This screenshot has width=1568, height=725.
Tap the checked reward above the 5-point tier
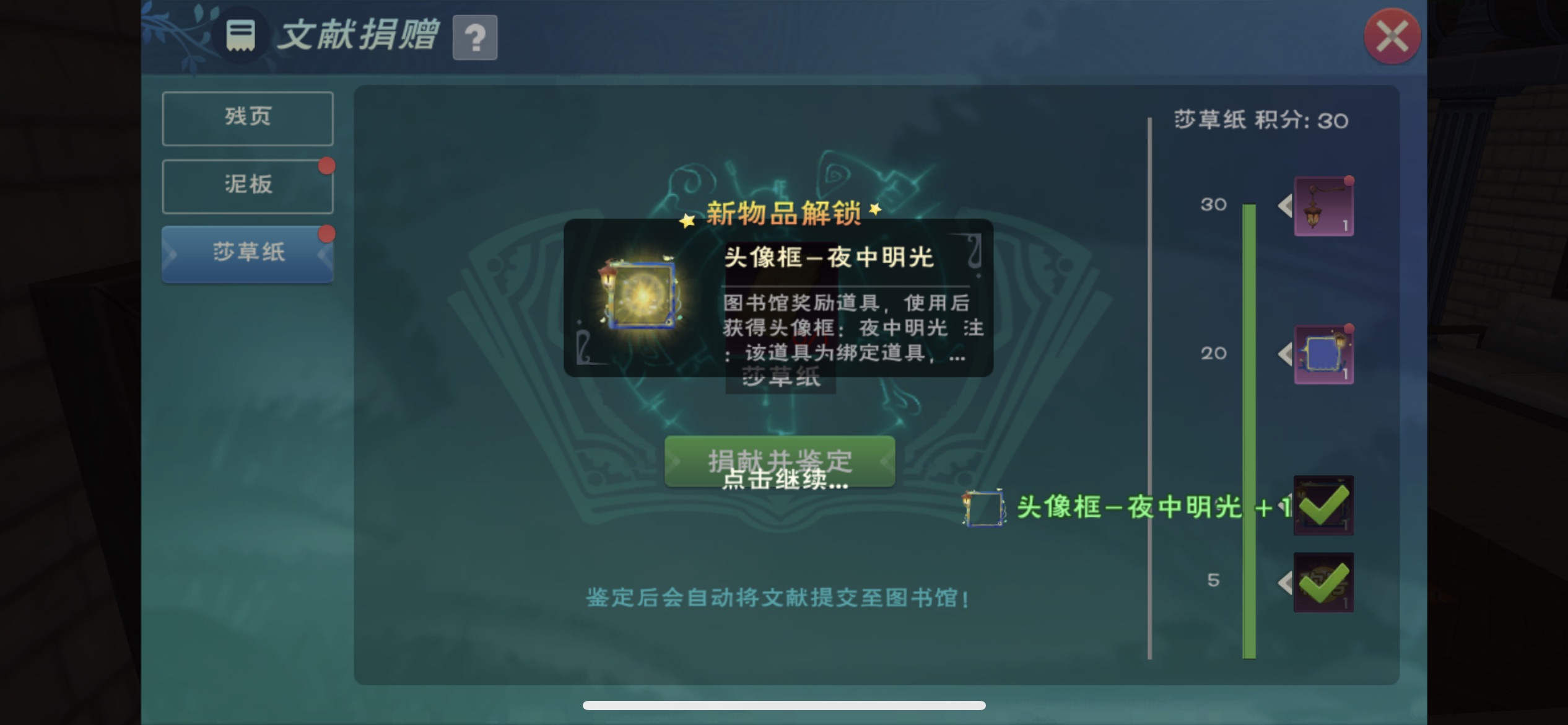point(1323,505)
